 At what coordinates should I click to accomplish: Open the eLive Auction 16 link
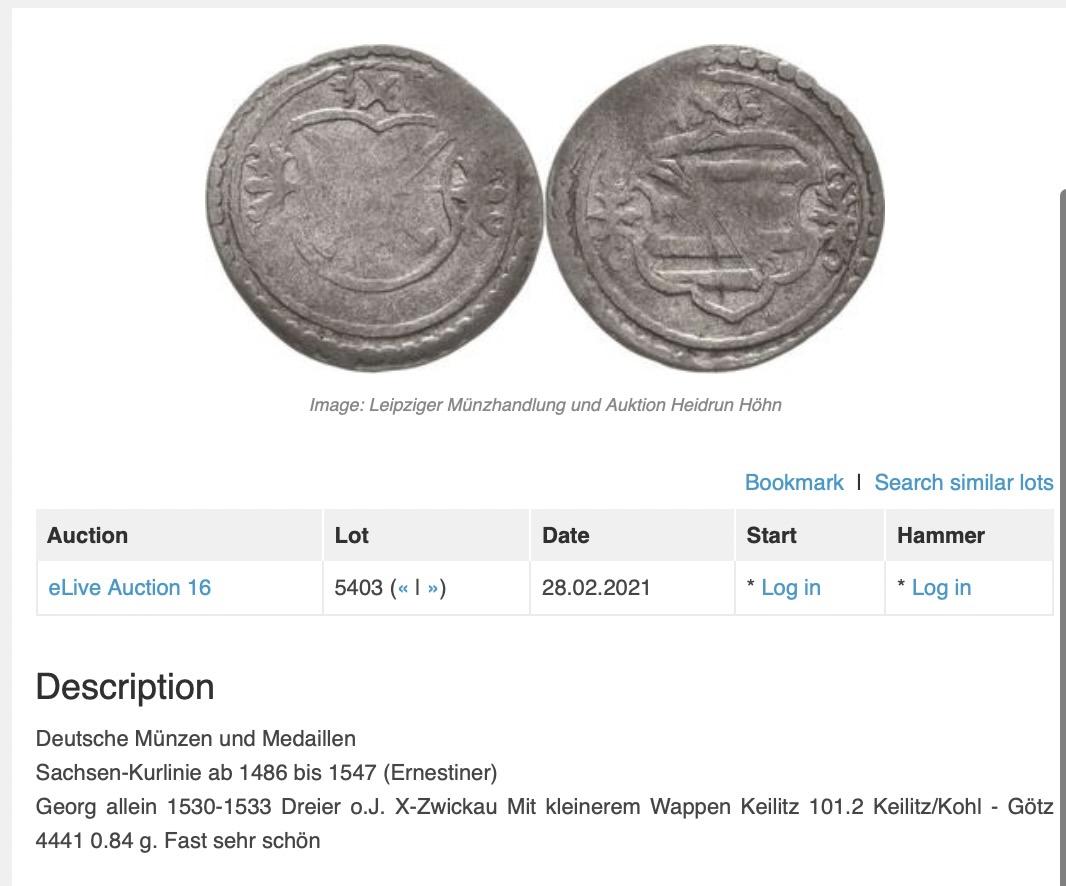129,587
